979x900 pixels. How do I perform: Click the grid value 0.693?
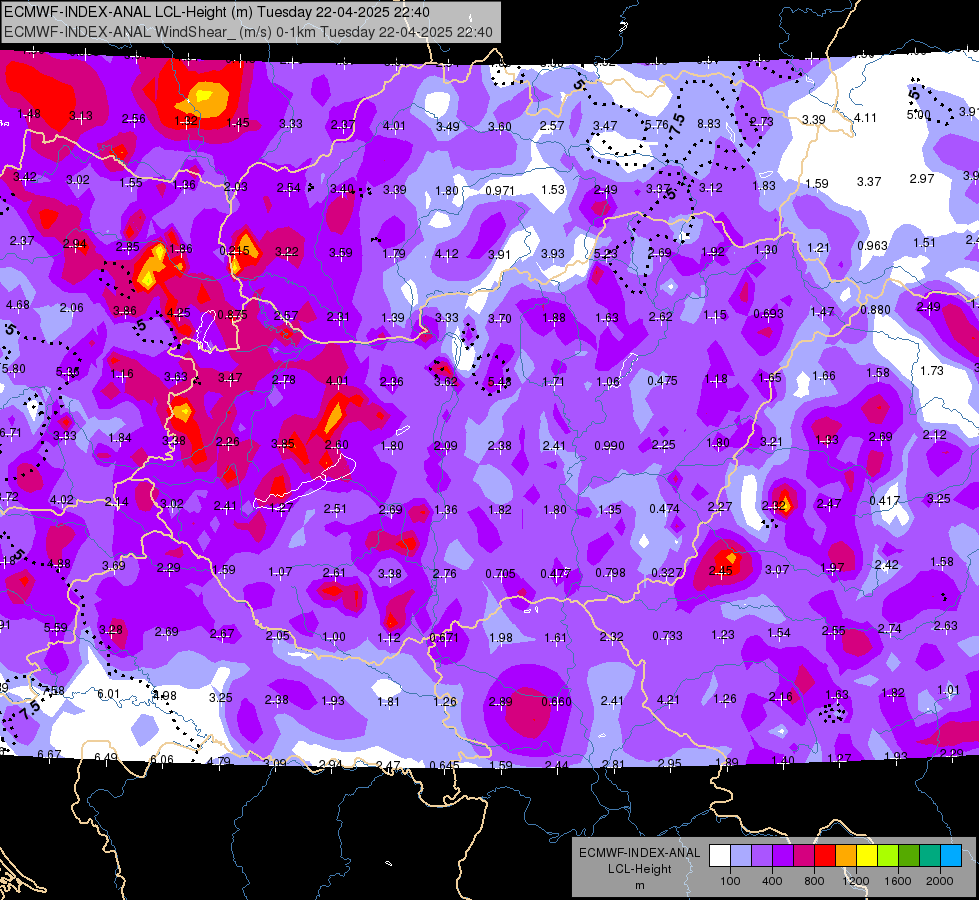pos(769,314)
